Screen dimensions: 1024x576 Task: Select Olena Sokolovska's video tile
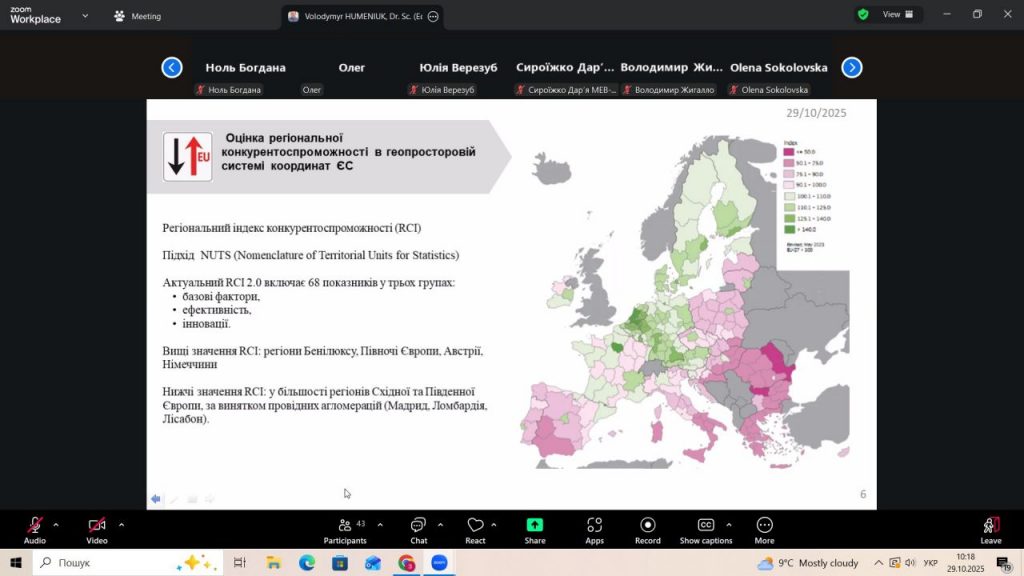click(x=778, y=68)
